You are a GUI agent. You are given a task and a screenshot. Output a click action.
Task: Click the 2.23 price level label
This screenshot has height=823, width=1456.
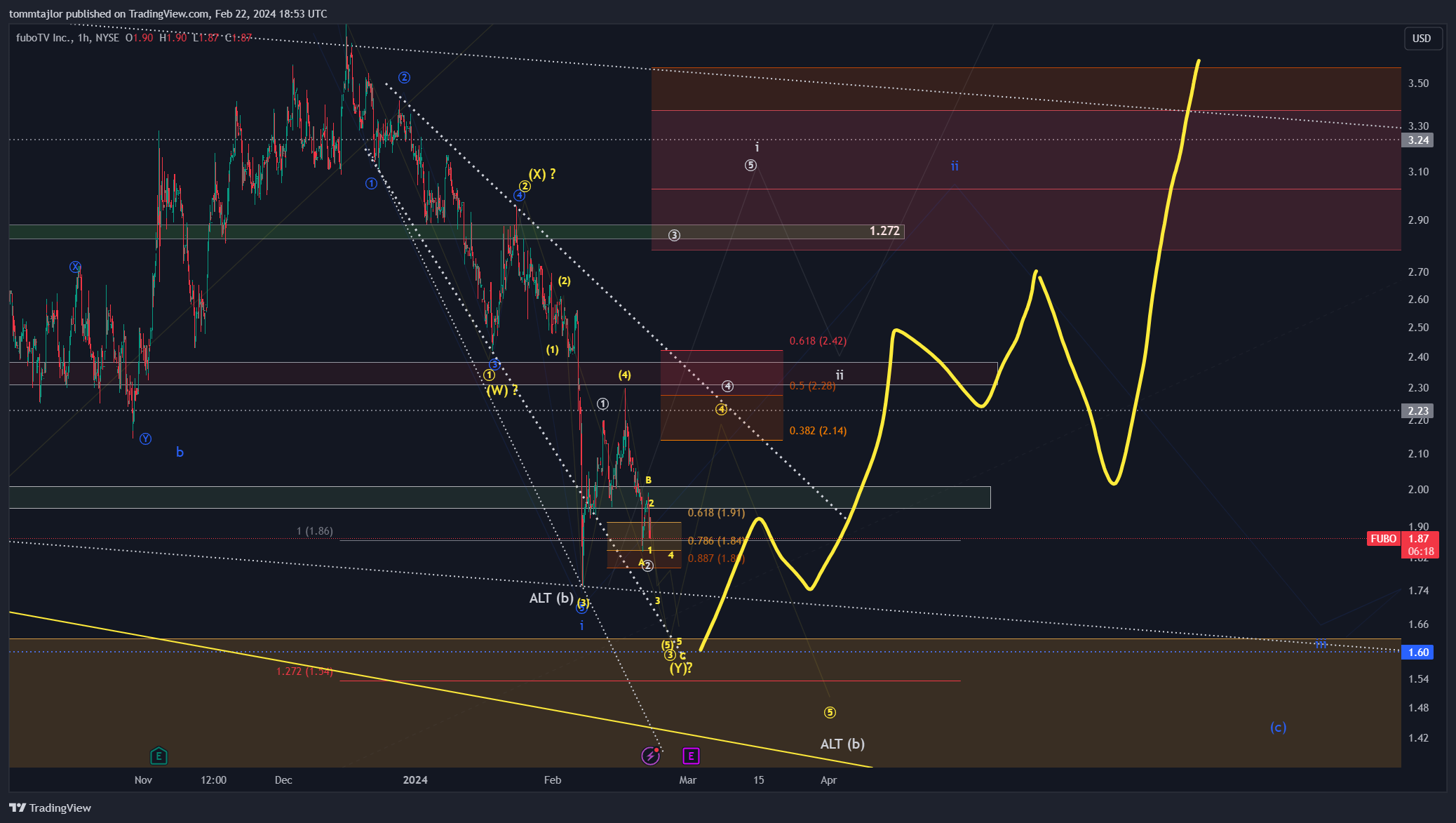tap(1418, 411)
